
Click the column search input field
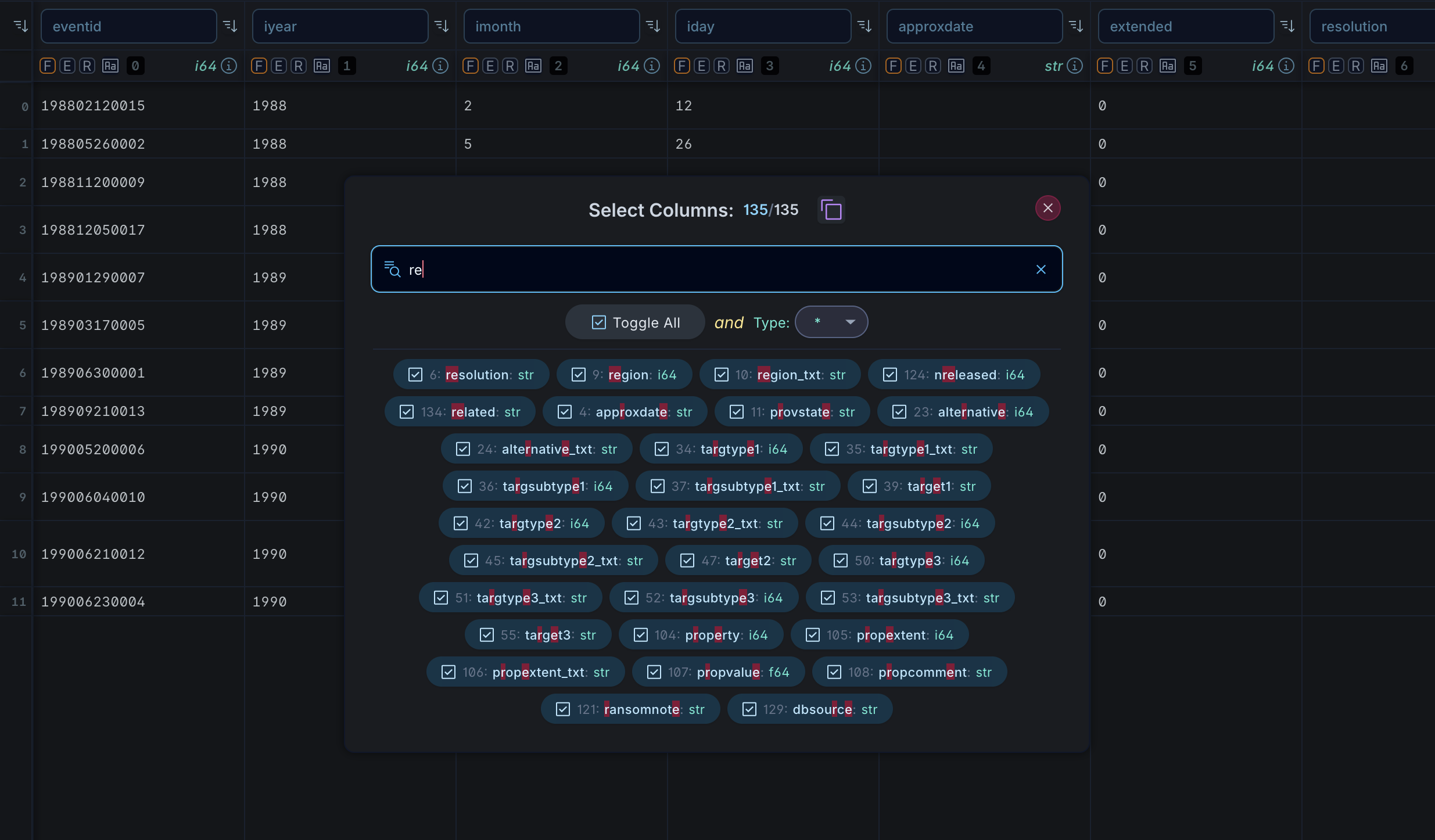coord(716,270)
